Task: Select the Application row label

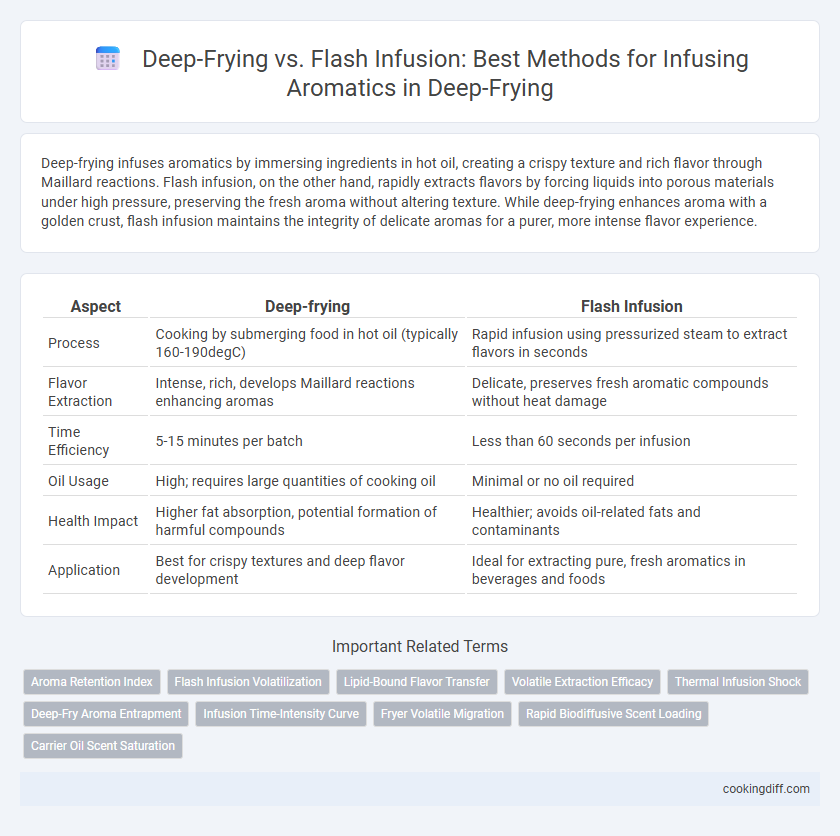Action: (84, 570)
